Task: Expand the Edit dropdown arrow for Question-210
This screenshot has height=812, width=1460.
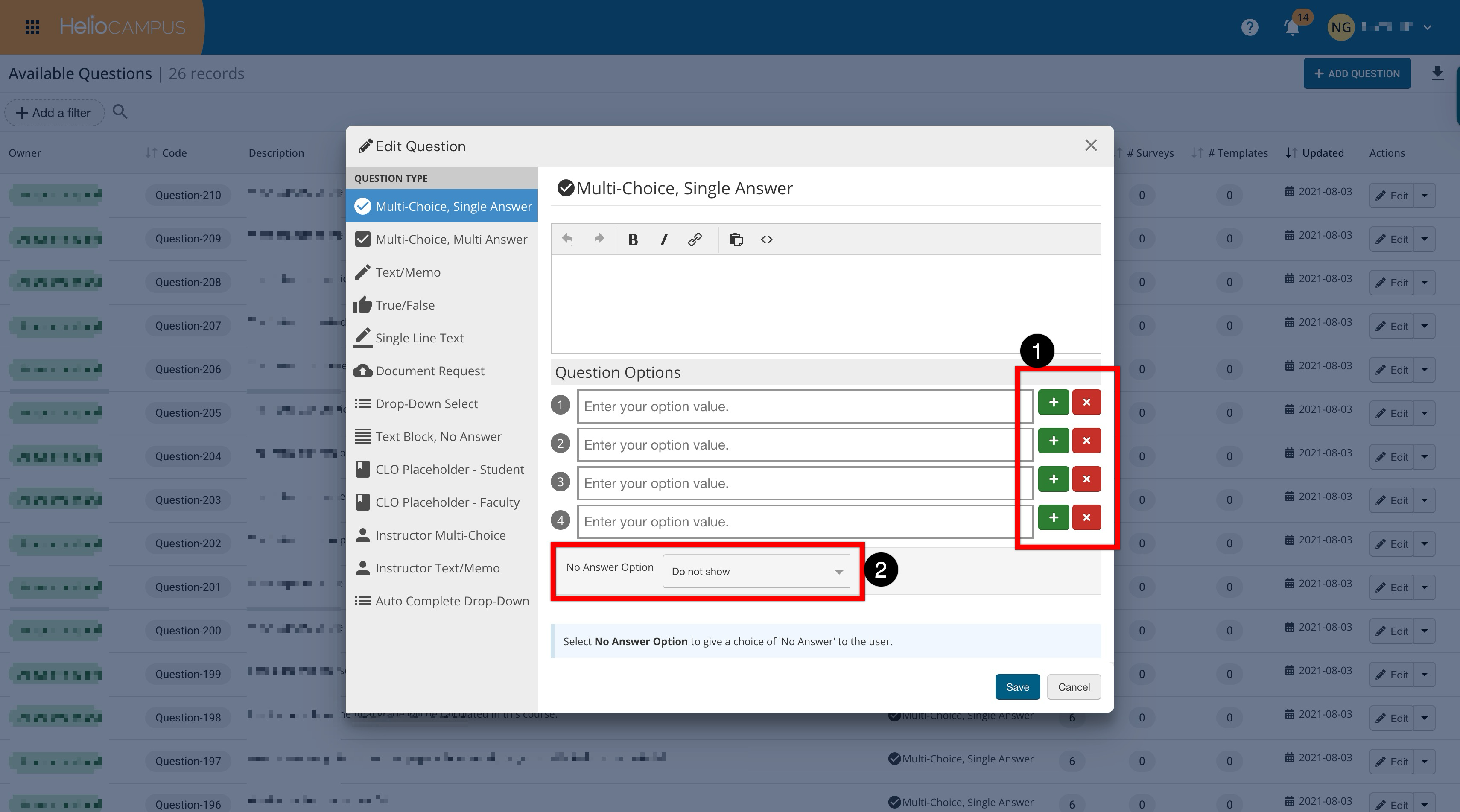Action: (1424, 196)
